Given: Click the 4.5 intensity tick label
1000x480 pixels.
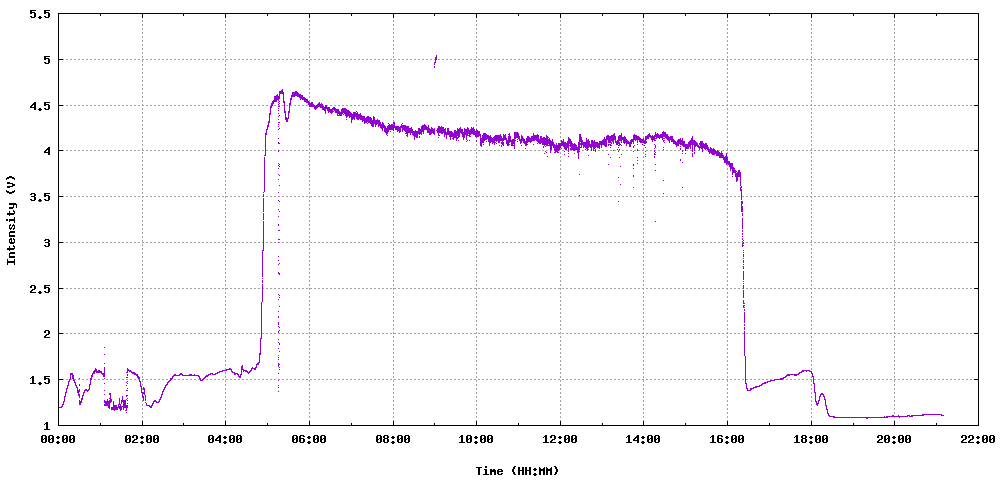Looking at the screenshot, I should (39, 105).
